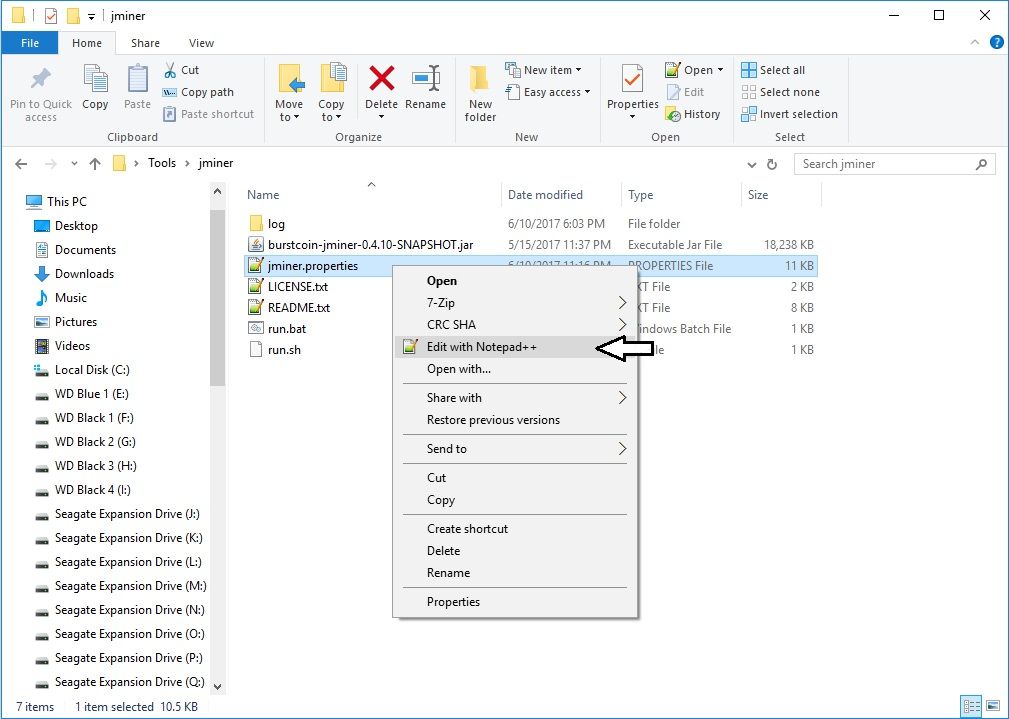The width and height of the screenshot is (1009, 719).
Task: Select the run.bat file icon
Action: [255, 328]
